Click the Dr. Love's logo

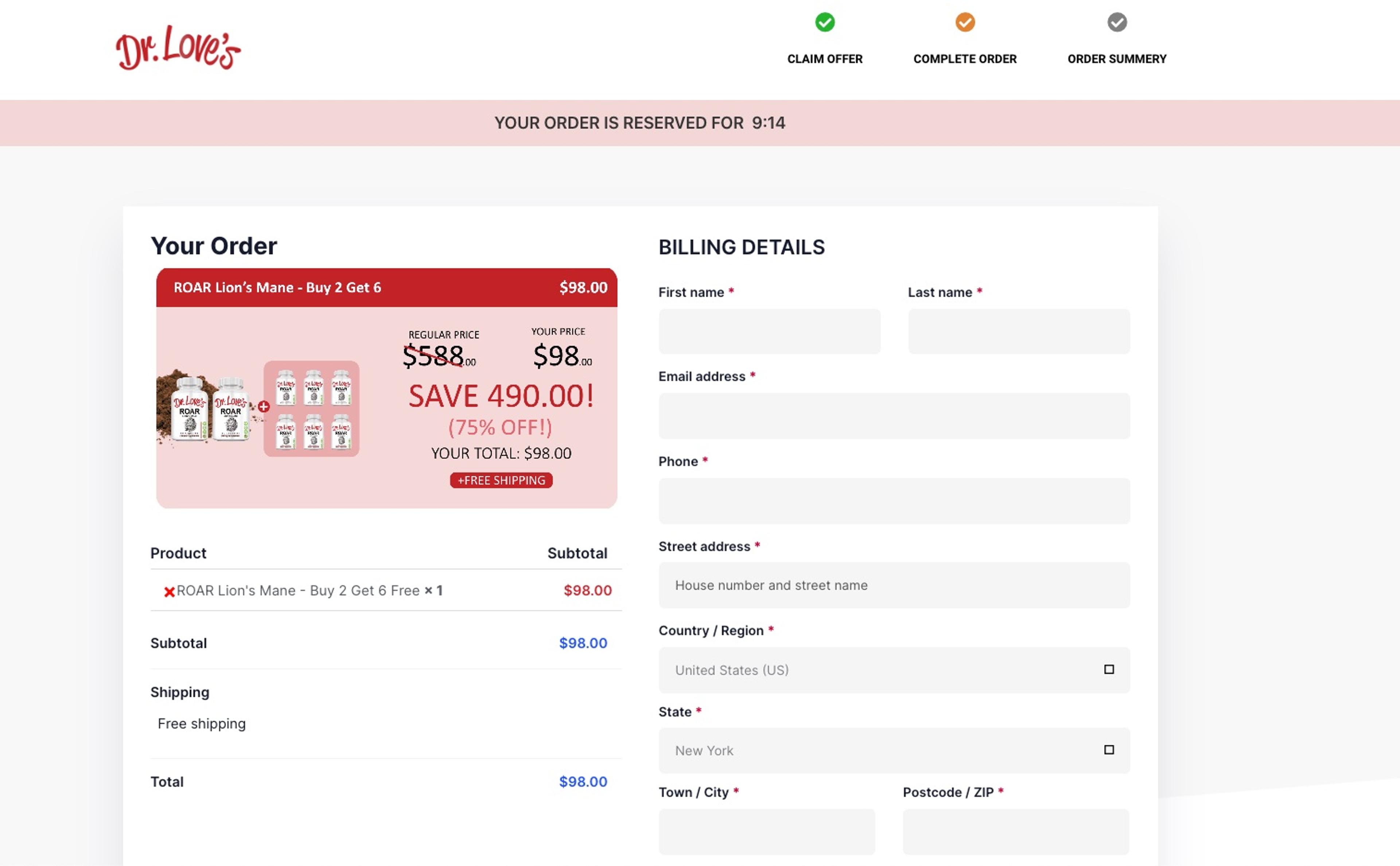pos(178,48)
